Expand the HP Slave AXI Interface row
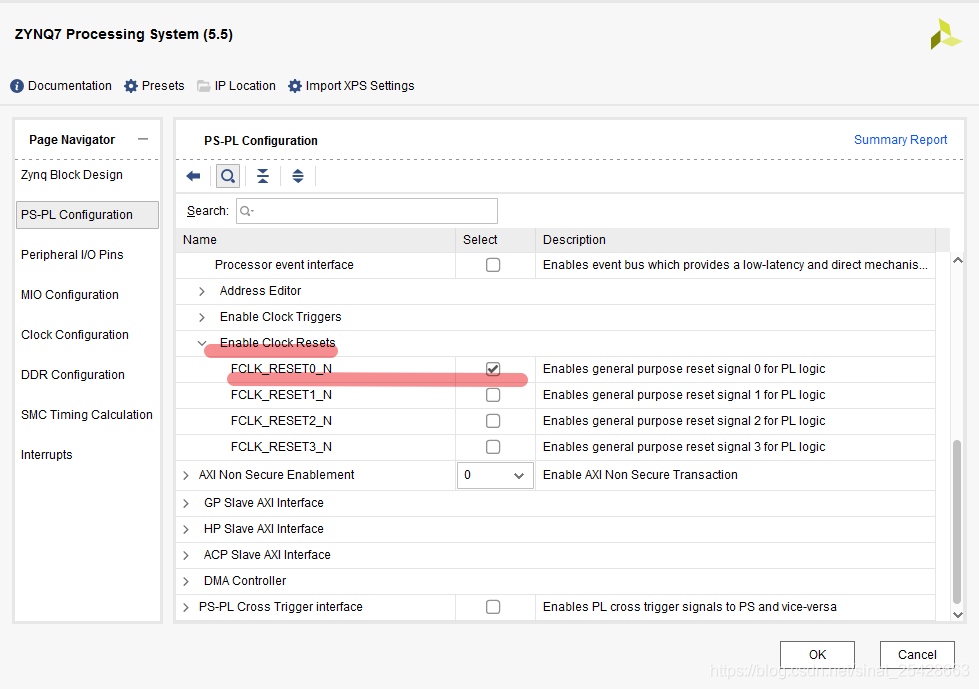The height and width of the screenshot is (689, 979). pyautogui.click(x=186, y=530)
